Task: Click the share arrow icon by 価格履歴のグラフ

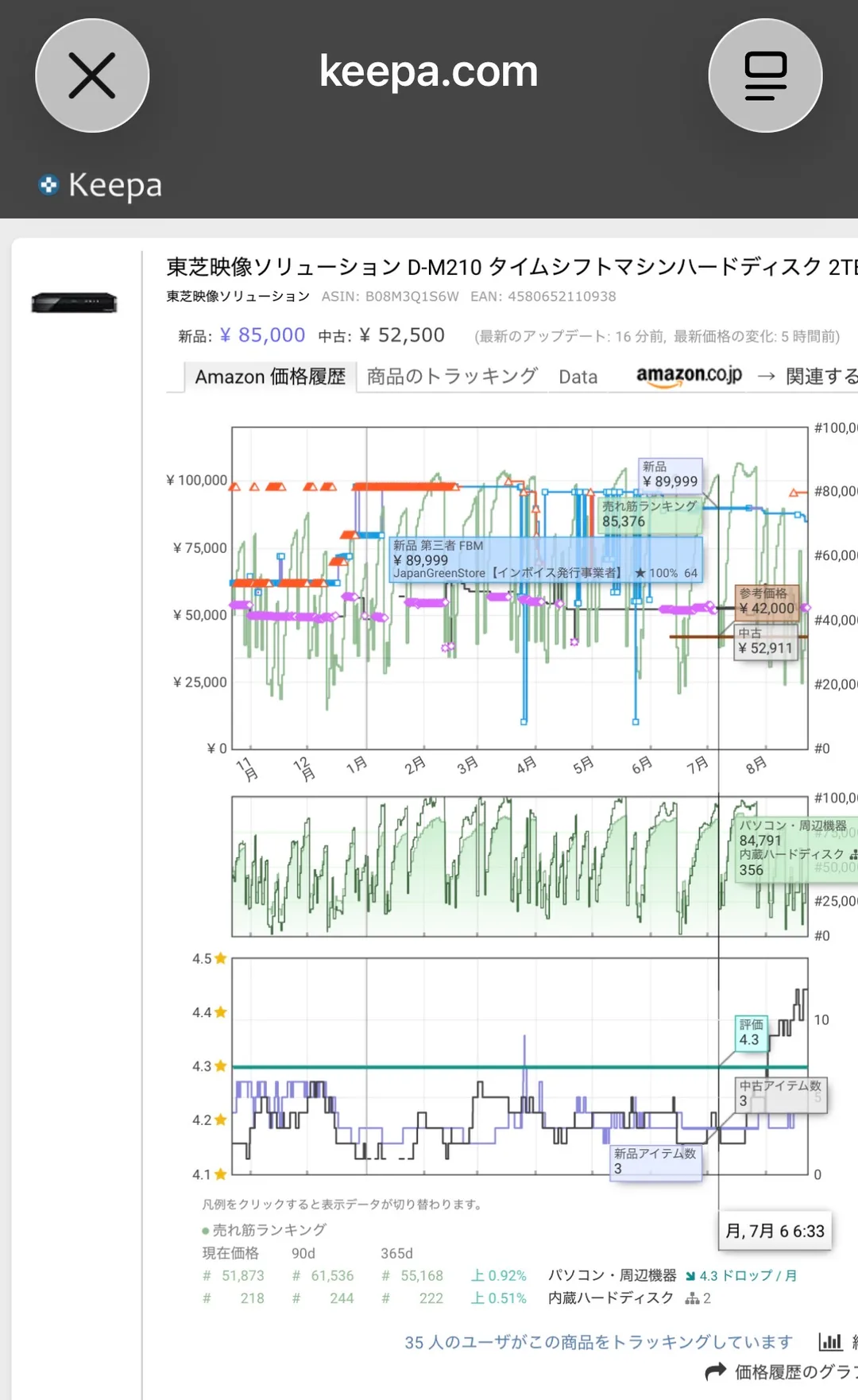Action: tap(716, 1371)
